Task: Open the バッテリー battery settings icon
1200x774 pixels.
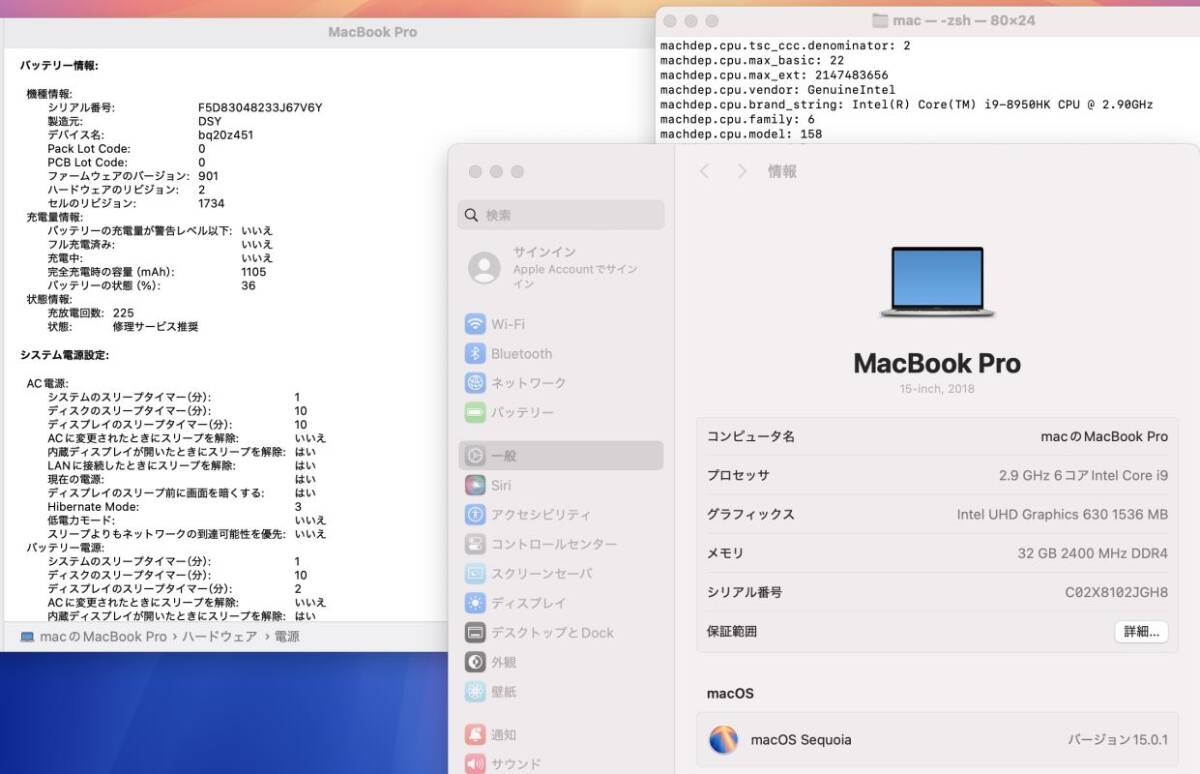Action: [476, 412]
